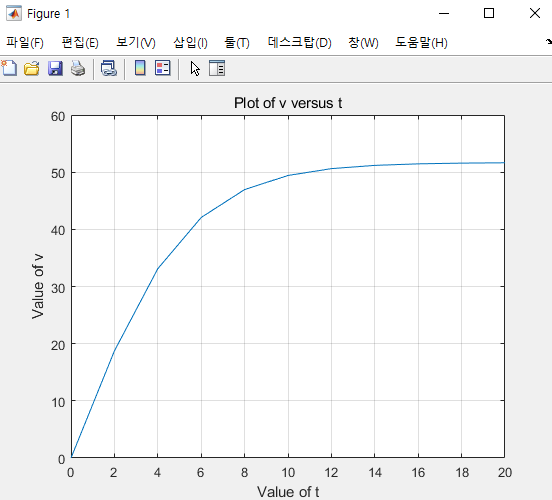Create a new figure with the New icon
552x500 pixels.
coord(9,68)
